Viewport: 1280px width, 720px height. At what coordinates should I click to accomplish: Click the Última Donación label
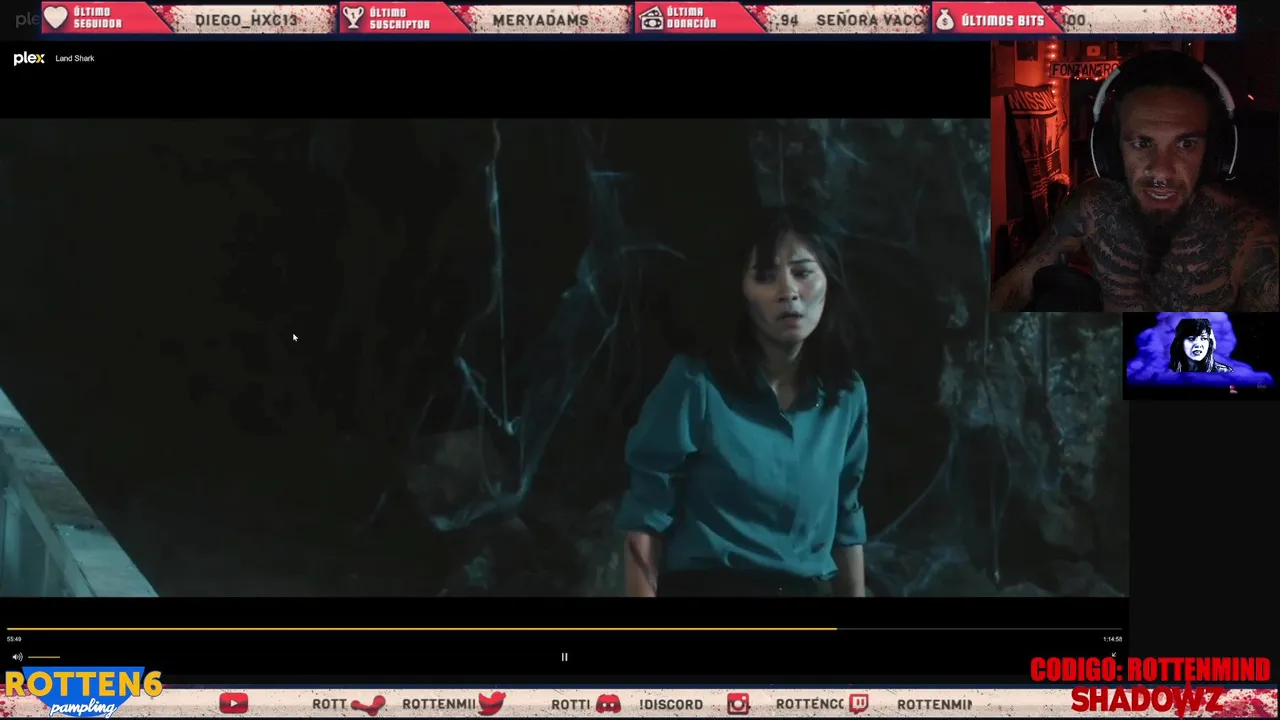click(692, 19)
